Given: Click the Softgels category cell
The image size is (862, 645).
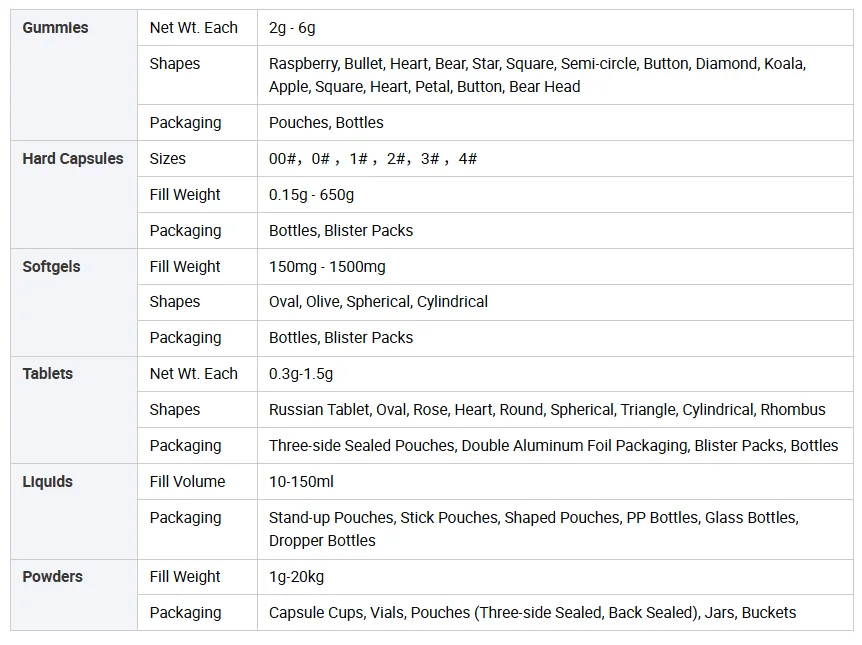Looking at the screenshot, I should tap(74, 302).
